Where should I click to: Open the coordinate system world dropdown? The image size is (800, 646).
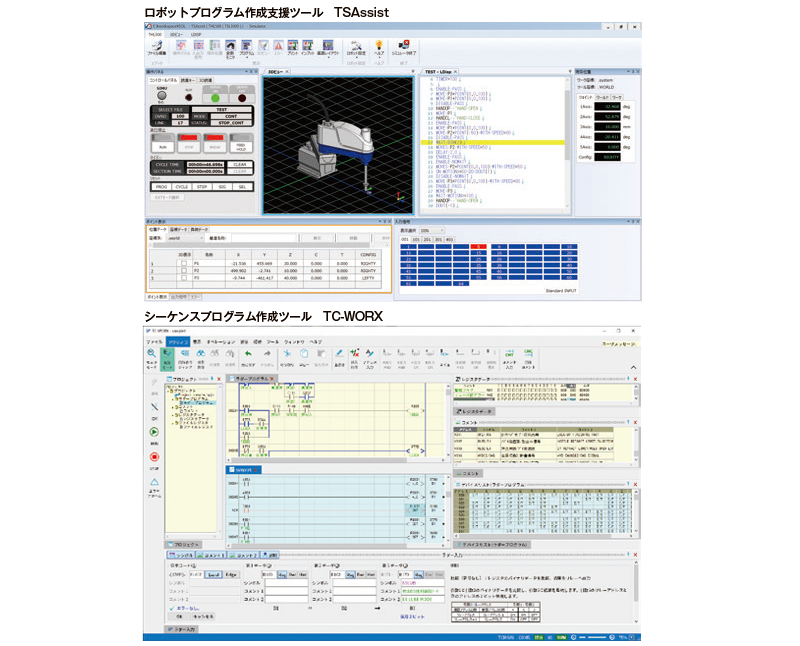186,238
